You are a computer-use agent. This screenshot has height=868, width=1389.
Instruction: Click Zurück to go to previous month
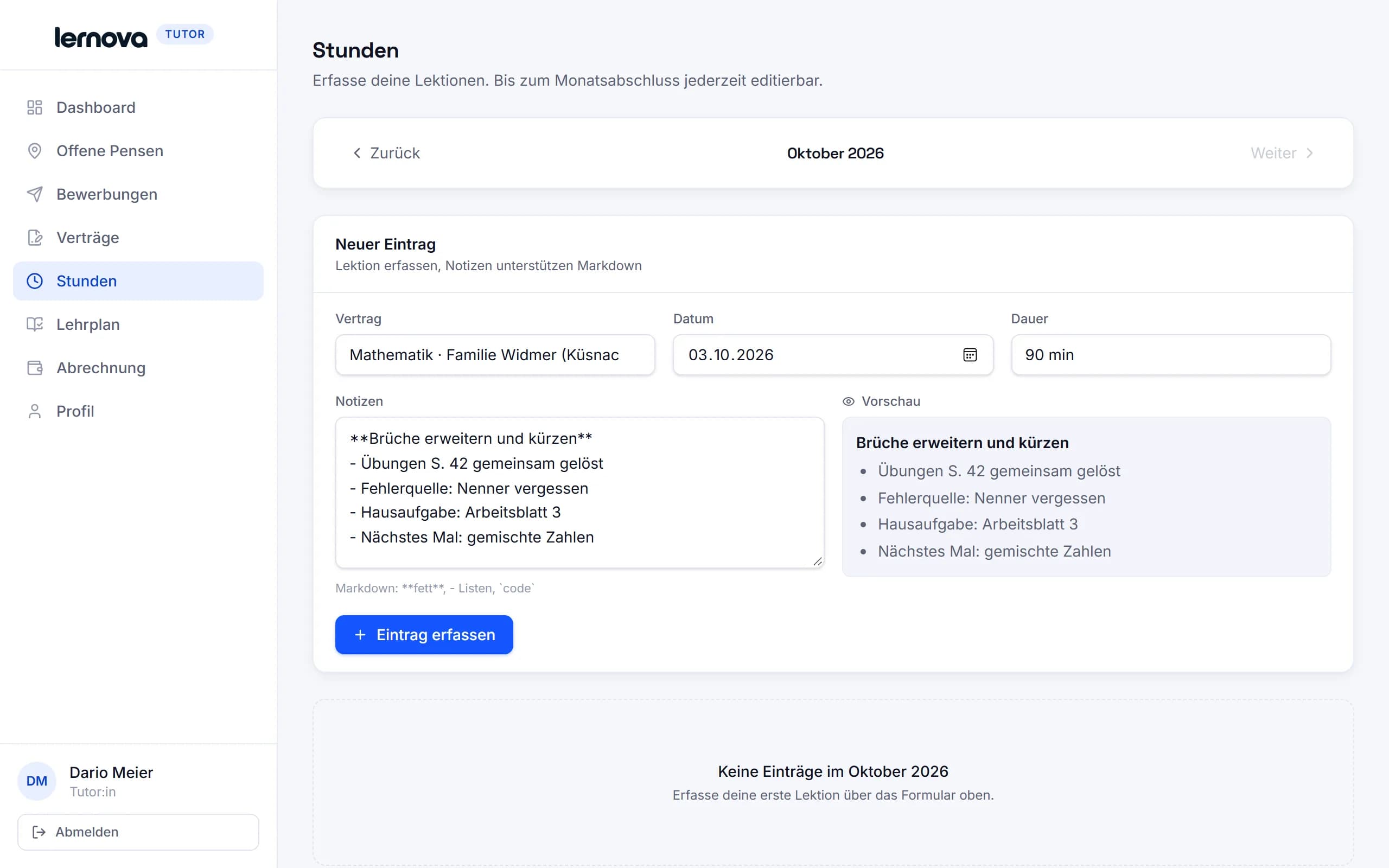coord(386,152)
